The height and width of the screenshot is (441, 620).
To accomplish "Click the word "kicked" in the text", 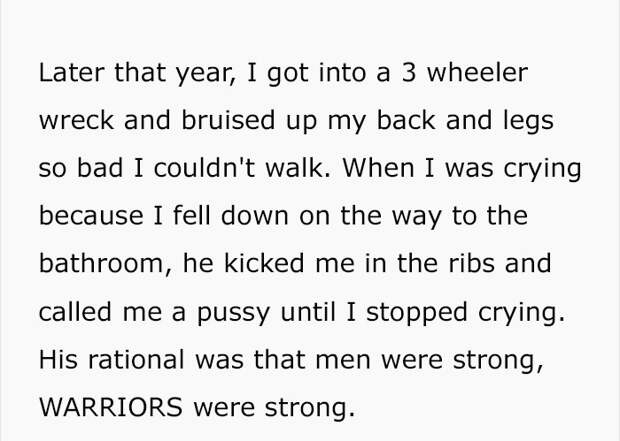I will (264, 263).
